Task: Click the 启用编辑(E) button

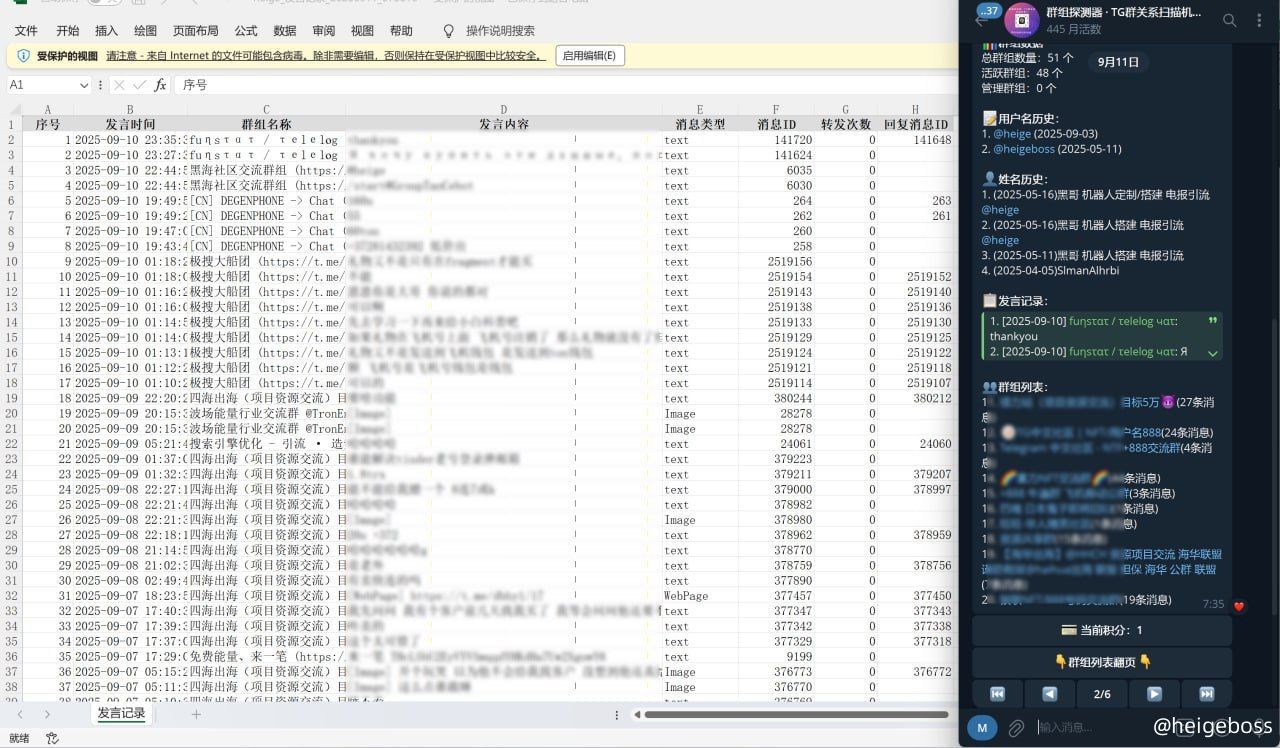Action: click(589, 56)
